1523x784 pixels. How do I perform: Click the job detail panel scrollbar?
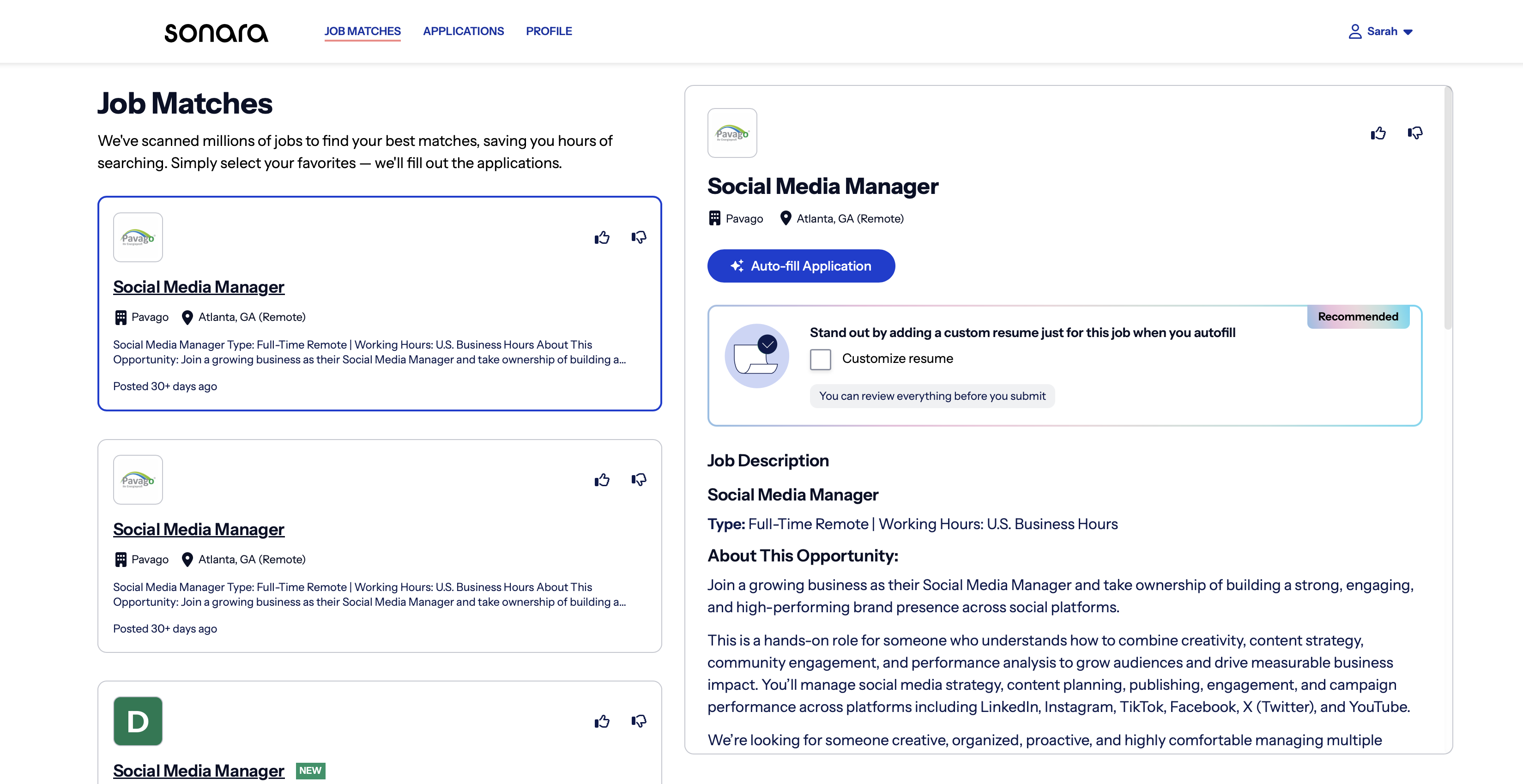coord(1448,208)
